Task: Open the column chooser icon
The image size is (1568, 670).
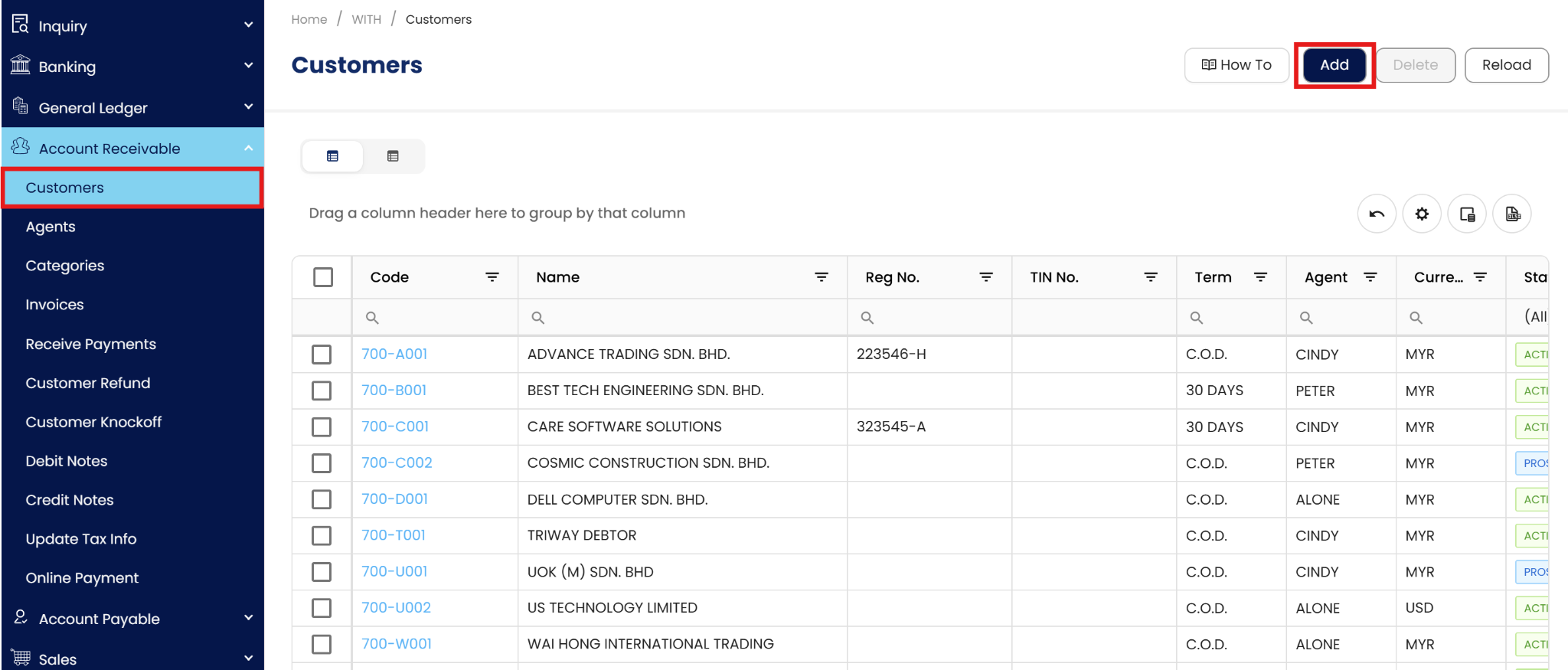Action: (1466, 214)
